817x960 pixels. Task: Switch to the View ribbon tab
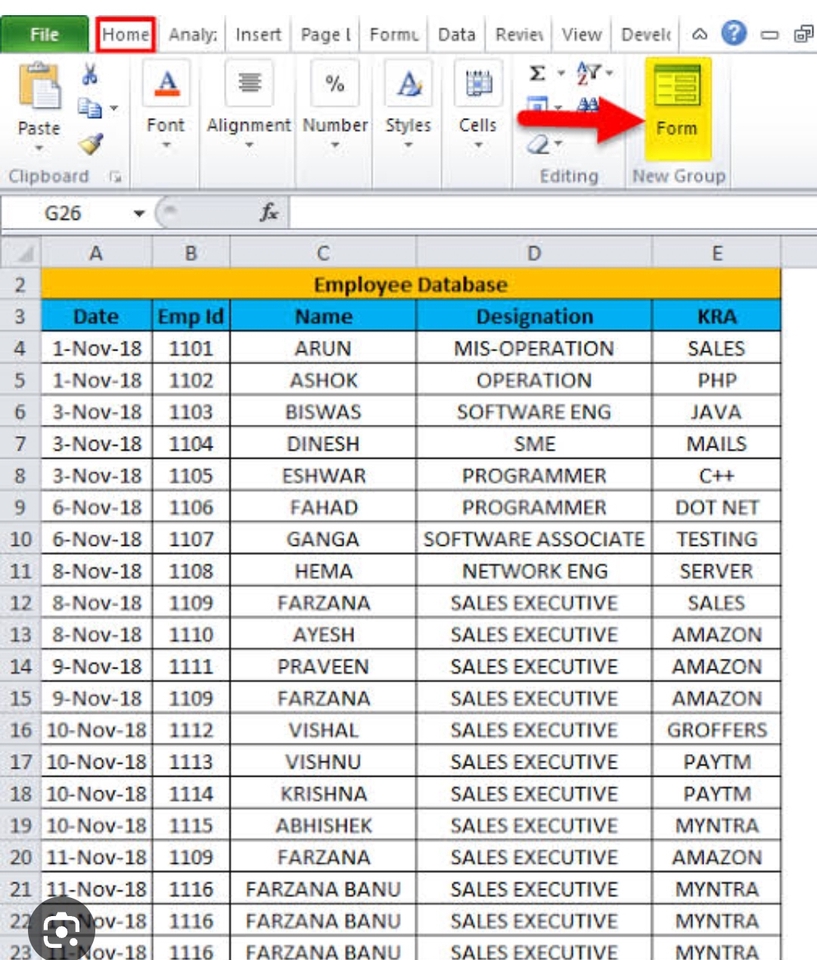pyautogui.click(x=581, y=34)
